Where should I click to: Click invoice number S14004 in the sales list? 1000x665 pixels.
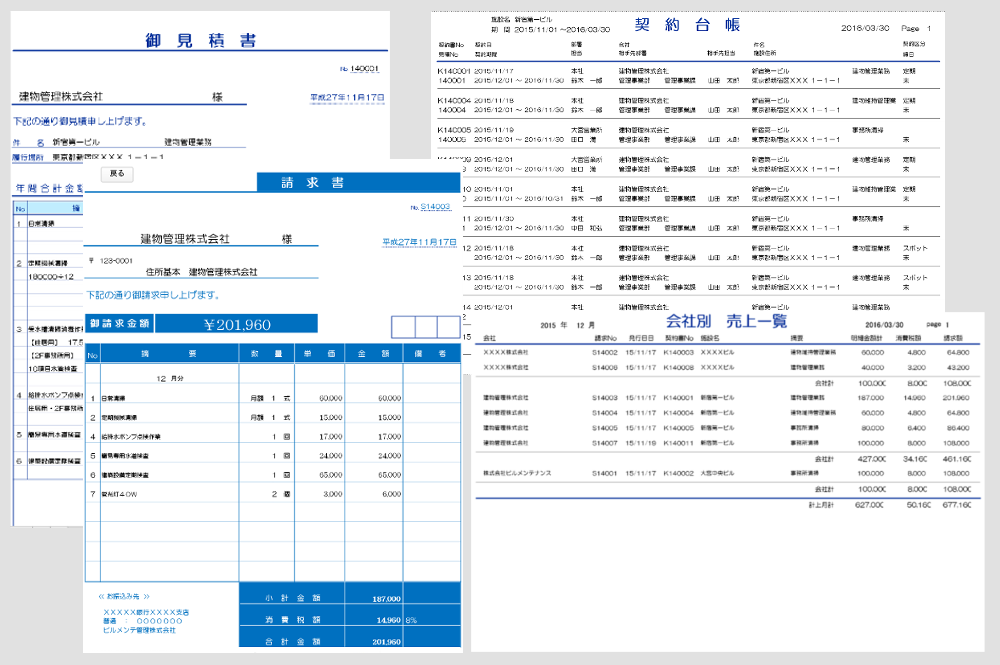605,413
